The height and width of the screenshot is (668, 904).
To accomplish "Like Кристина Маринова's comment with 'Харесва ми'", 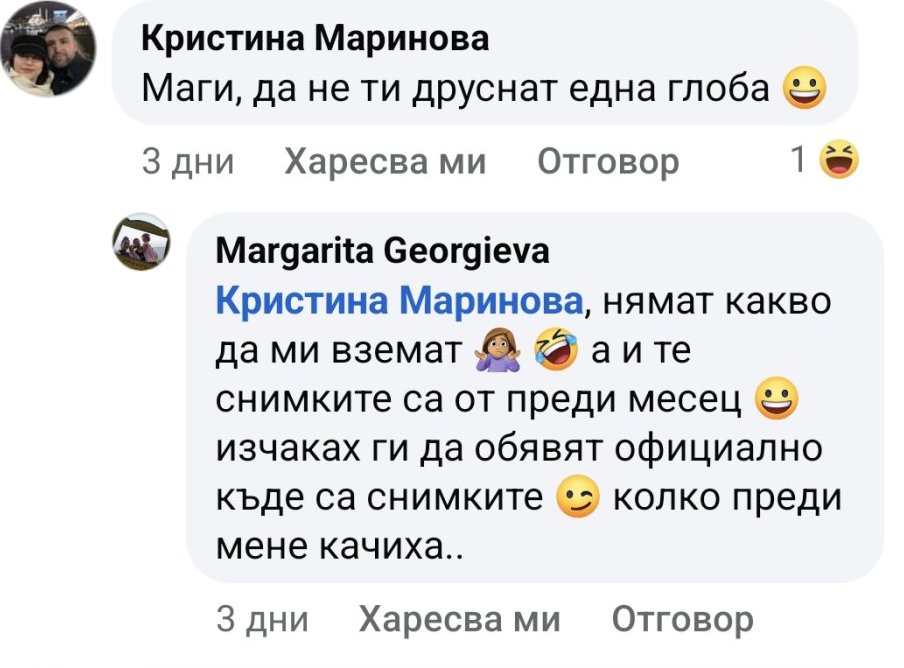I will [x=386, y=160].
